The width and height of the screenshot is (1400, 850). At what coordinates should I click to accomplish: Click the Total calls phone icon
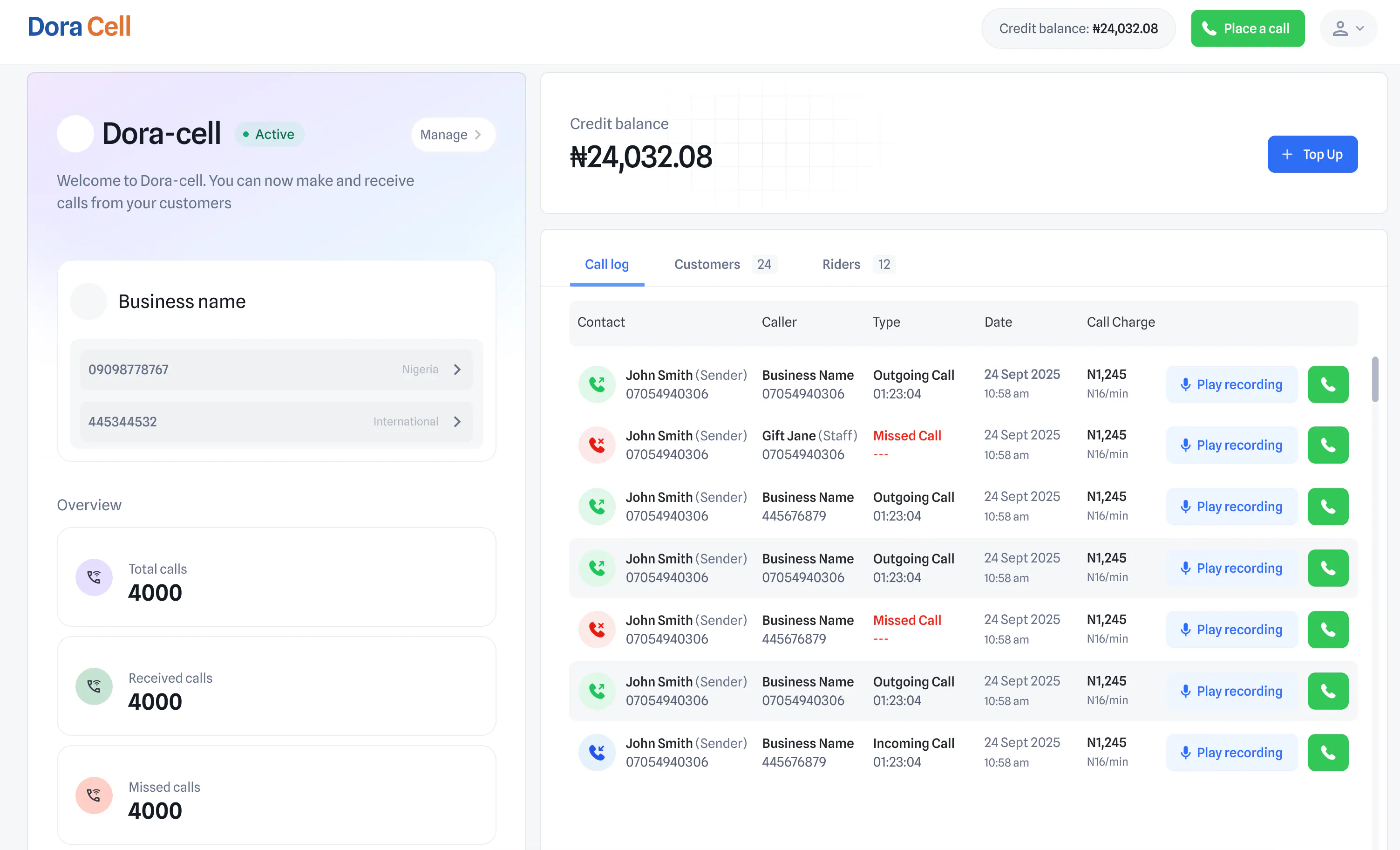coord(94,577)
